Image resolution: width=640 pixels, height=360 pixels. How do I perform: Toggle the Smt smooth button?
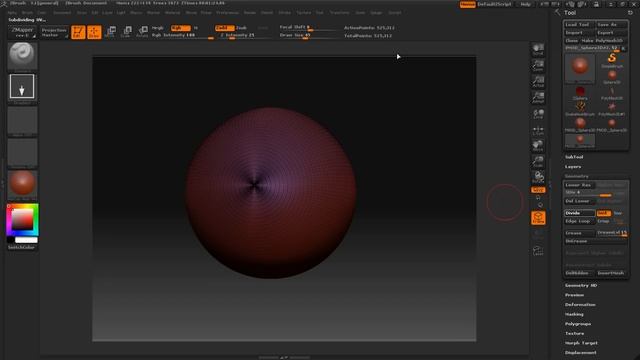click(x=603, y=213)
